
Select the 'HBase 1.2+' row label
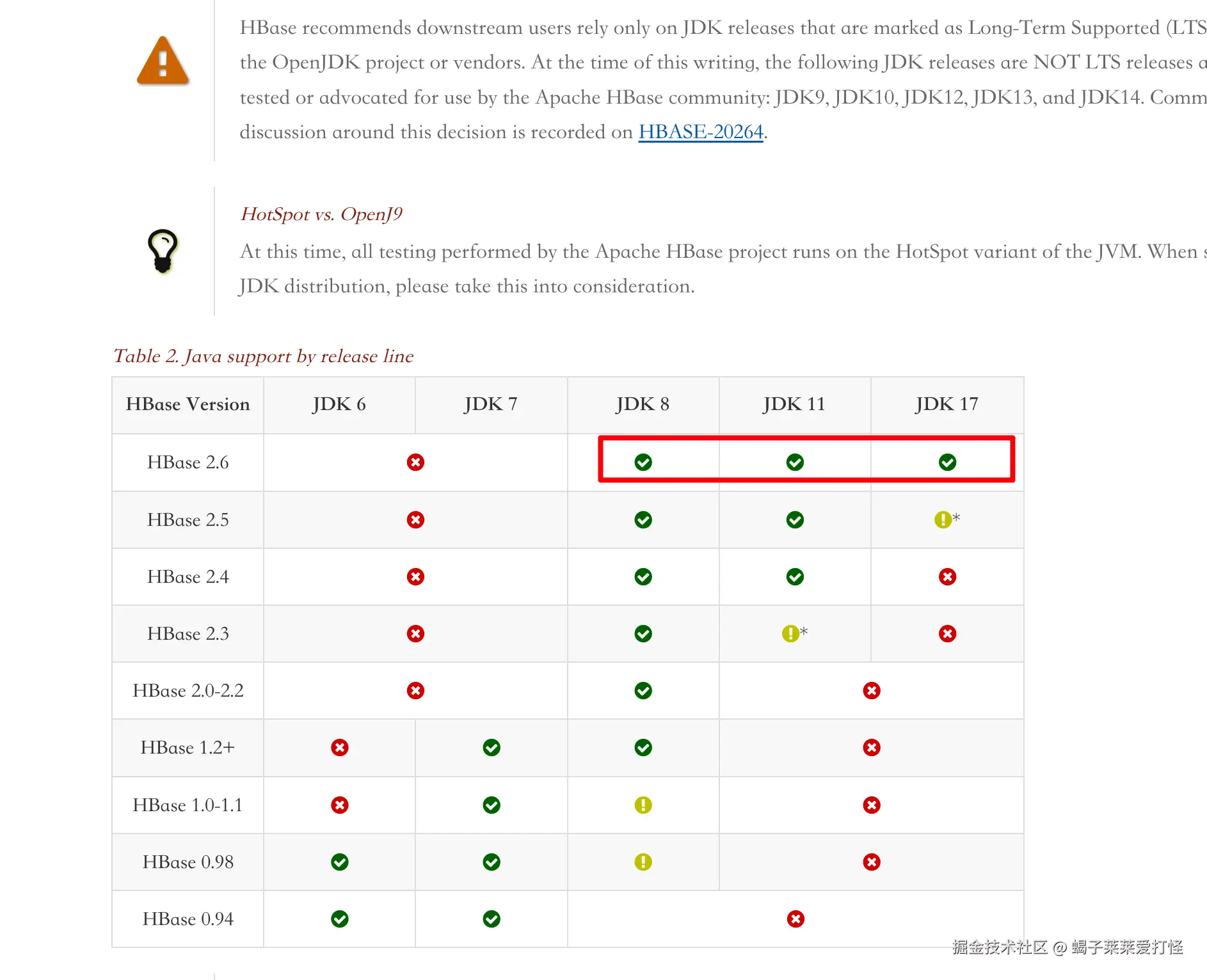[x=188, y=748]
